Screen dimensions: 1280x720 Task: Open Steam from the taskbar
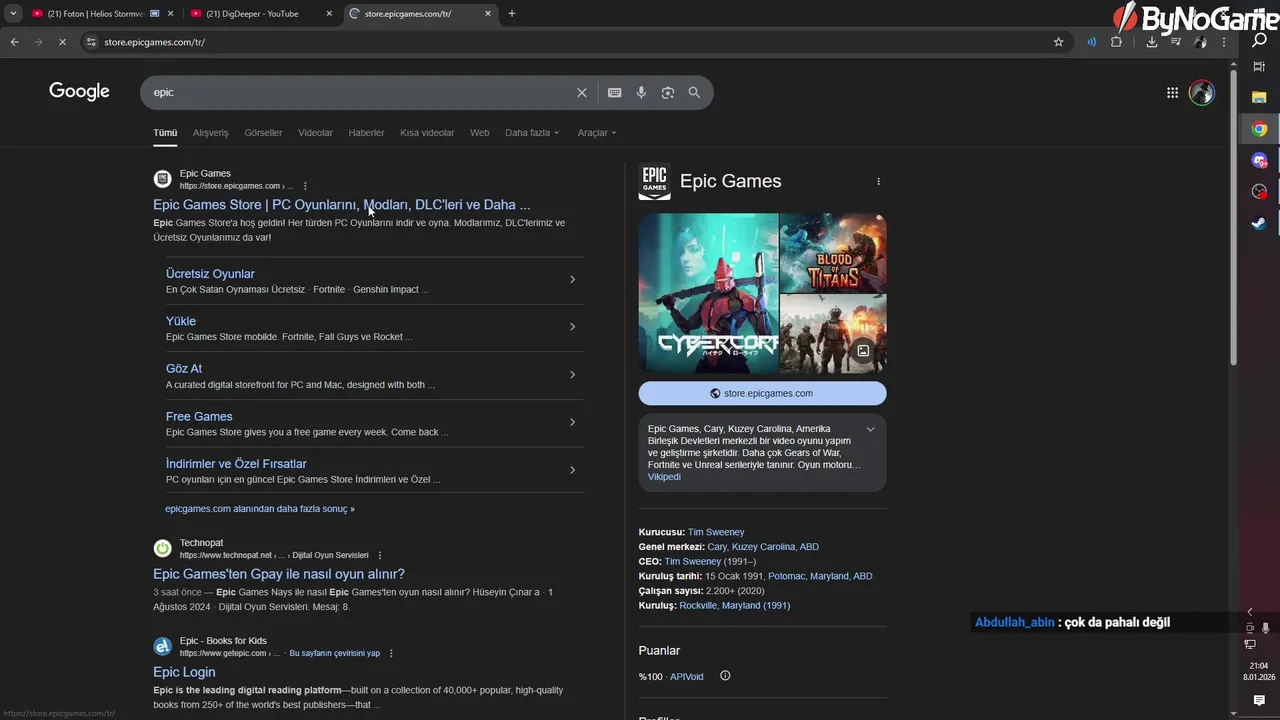coord(1259,223)
